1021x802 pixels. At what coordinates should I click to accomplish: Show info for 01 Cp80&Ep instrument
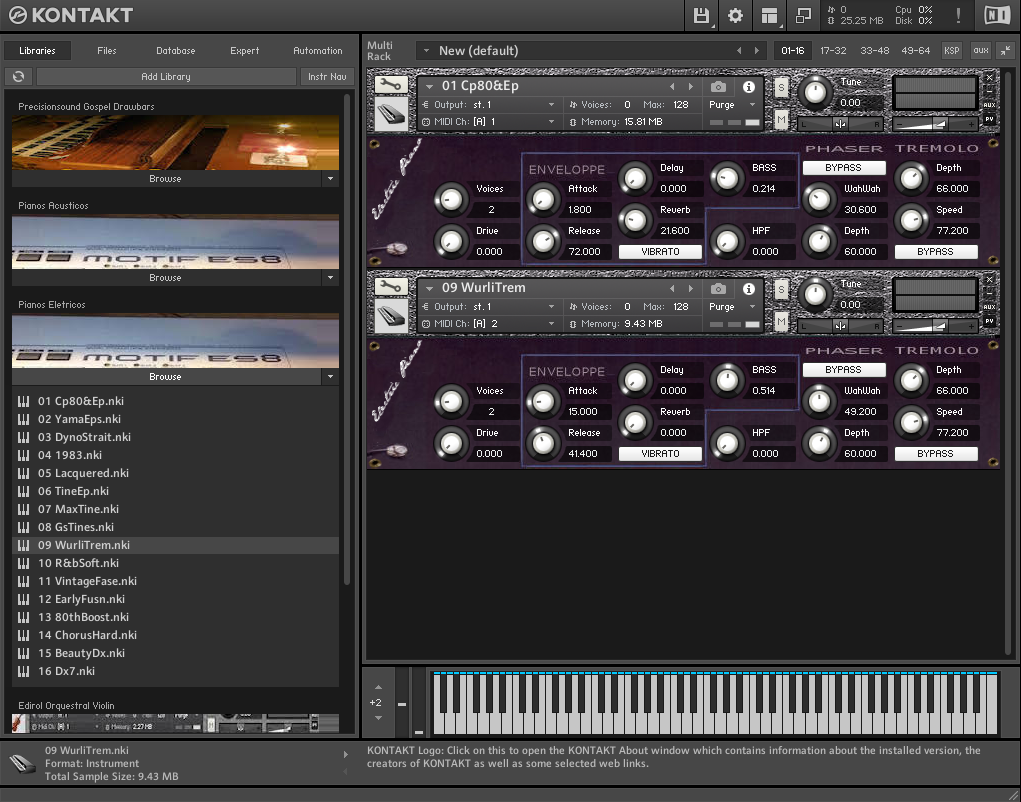click(749, 87)
